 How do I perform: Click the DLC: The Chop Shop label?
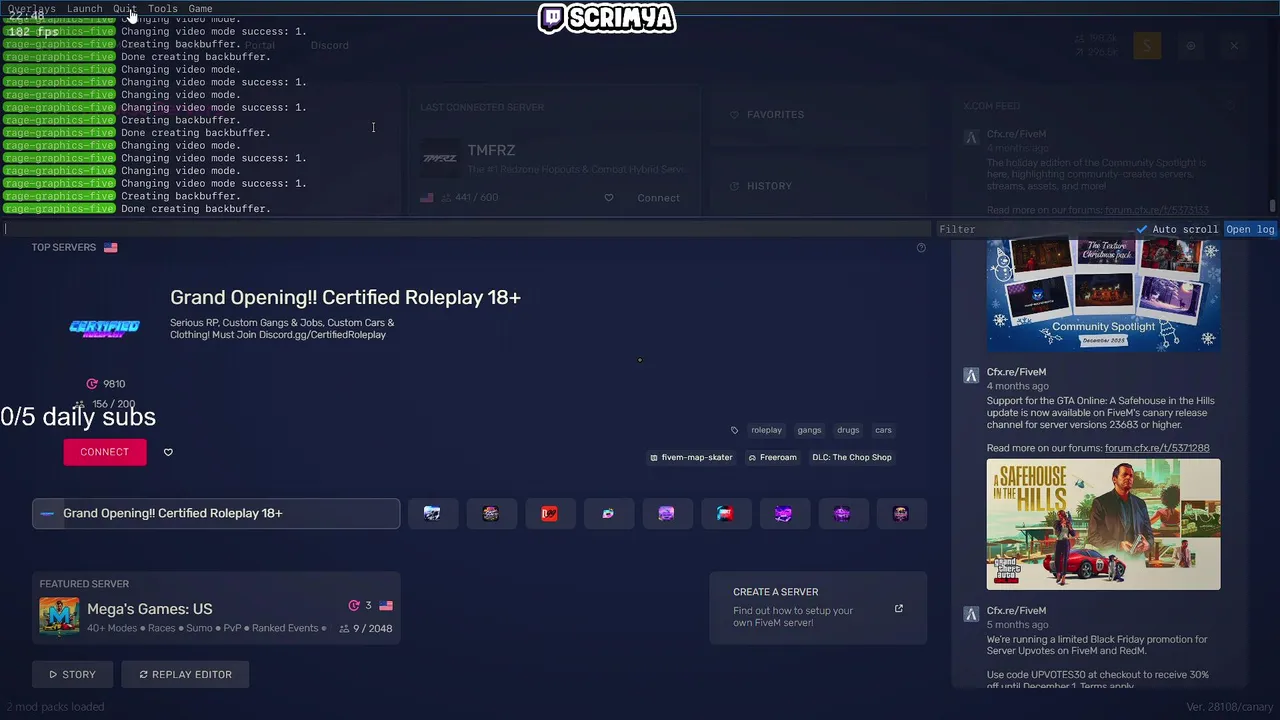[852, 457]
